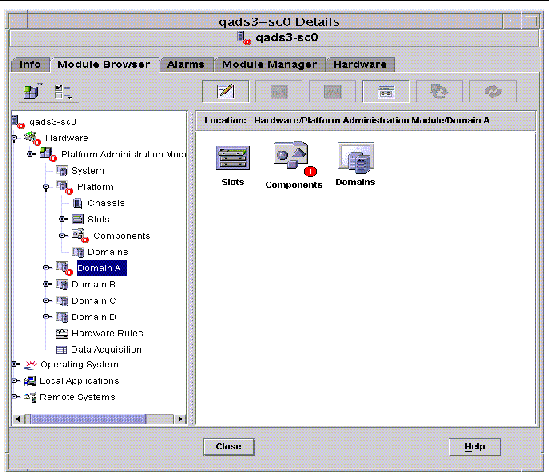
Task: Expand the Components tree node
Action: pos(63,236)
